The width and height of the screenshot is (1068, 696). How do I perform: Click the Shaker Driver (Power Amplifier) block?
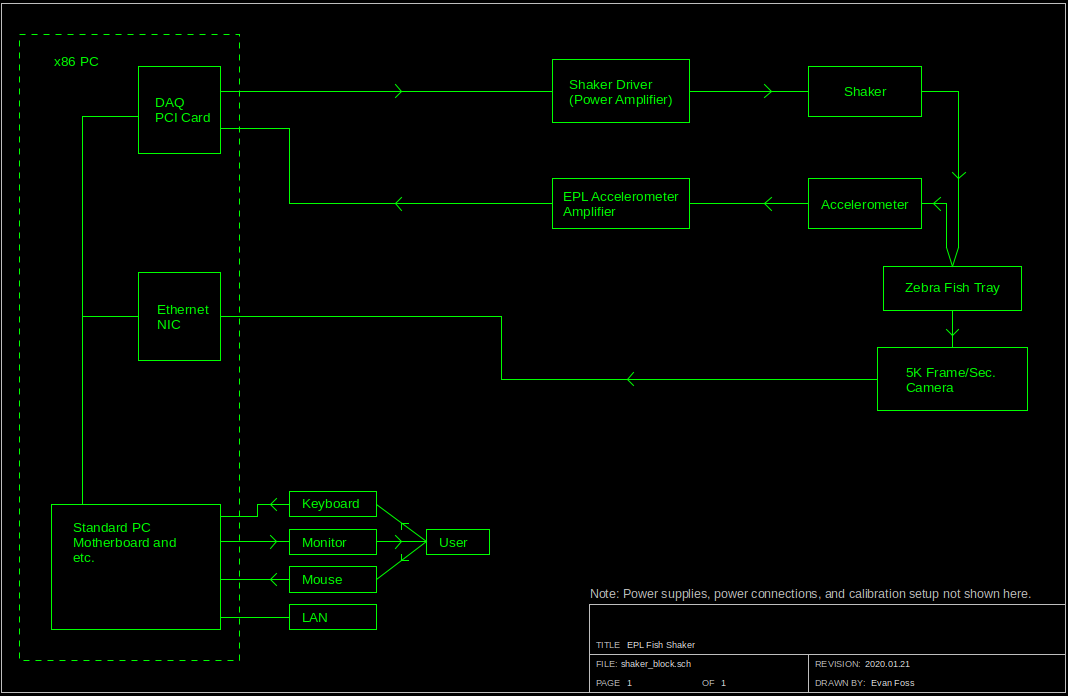620,91
